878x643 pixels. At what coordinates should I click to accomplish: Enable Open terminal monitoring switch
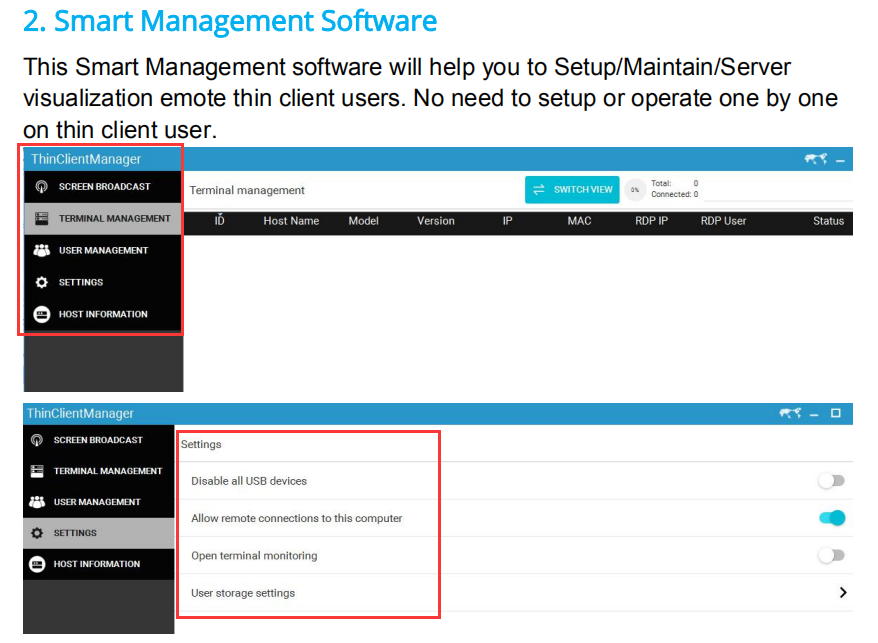click(831, 555)
